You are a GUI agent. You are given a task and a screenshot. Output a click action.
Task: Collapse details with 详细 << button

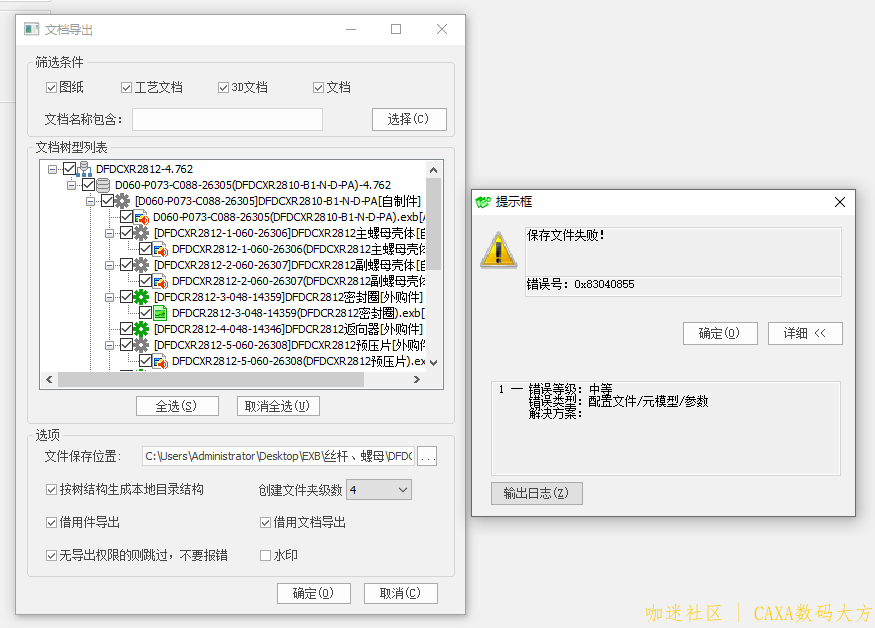click(x=805, y=333)
